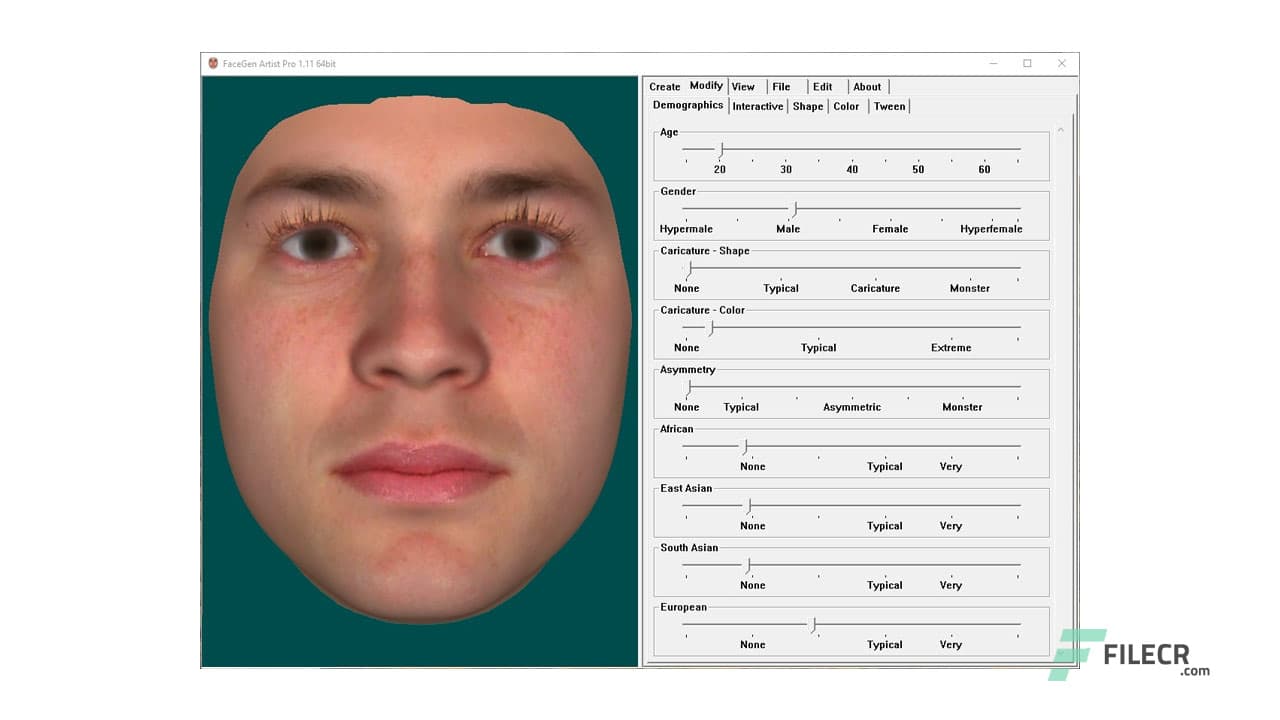Click the scrollbar up arrow on panel
Viewport: 1280px width, 720px height.
(x=1060, y=129)
